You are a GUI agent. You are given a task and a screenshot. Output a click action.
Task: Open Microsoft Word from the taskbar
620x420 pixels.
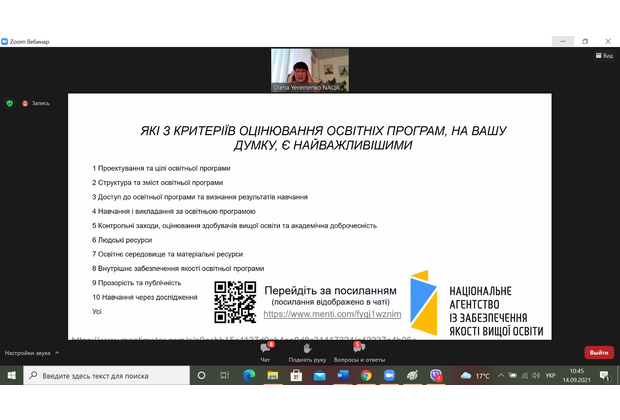point(342,376)
